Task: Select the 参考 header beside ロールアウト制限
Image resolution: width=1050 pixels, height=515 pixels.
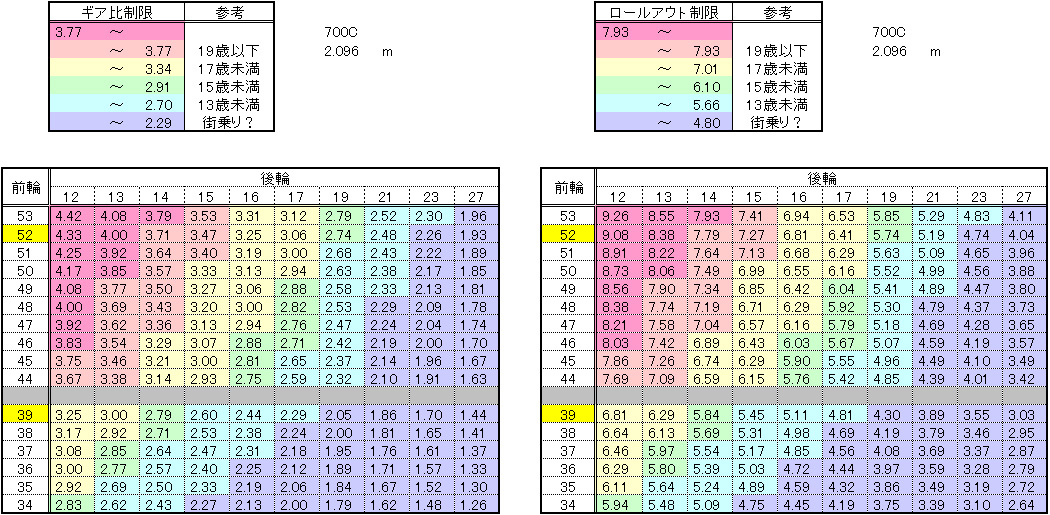Action: point(777,13)
